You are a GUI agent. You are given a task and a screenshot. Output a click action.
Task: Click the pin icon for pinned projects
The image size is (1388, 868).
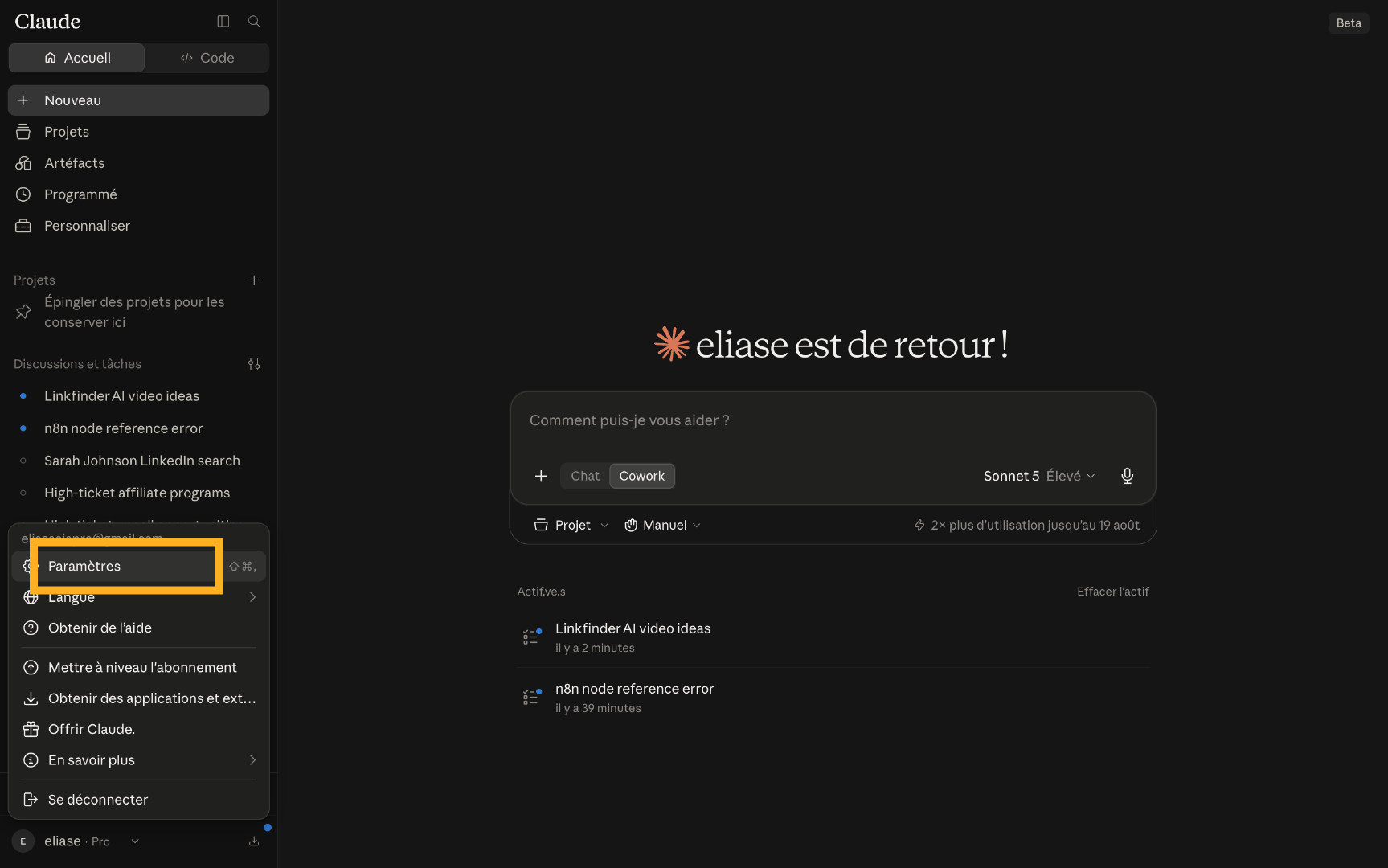tap(23, 312)
